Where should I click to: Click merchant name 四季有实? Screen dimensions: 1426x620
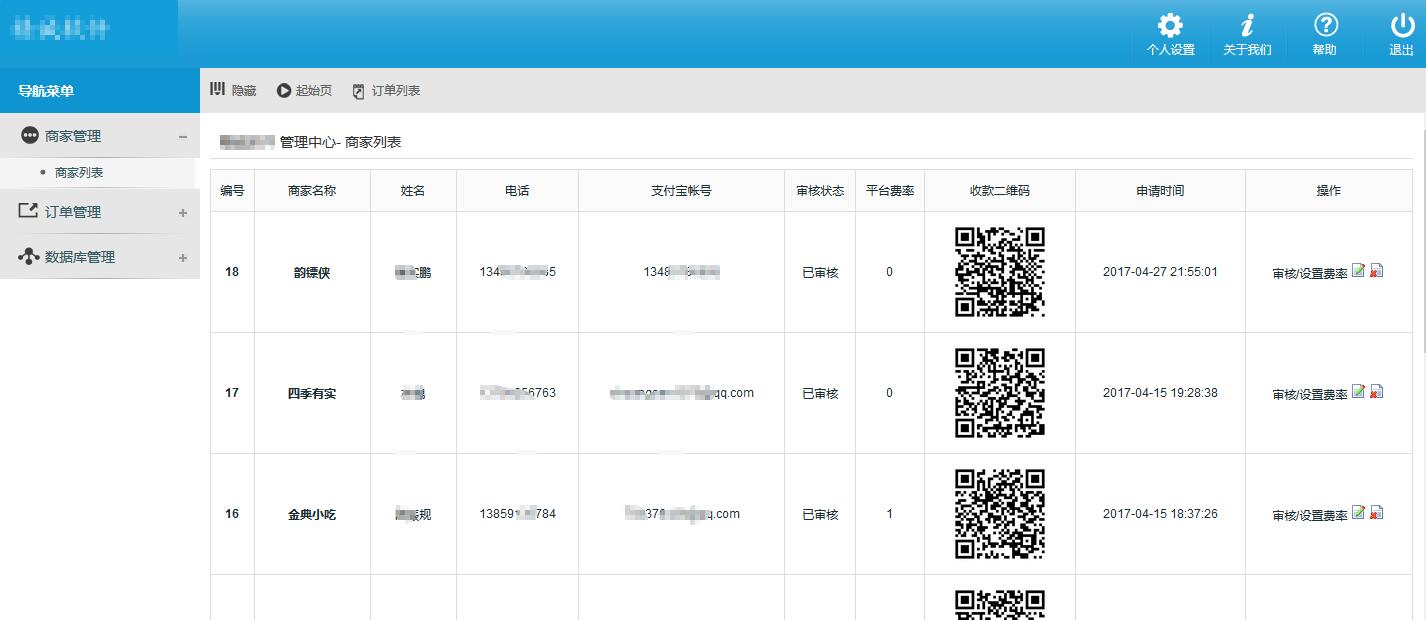pyautogui.click(x=312, y=393)
